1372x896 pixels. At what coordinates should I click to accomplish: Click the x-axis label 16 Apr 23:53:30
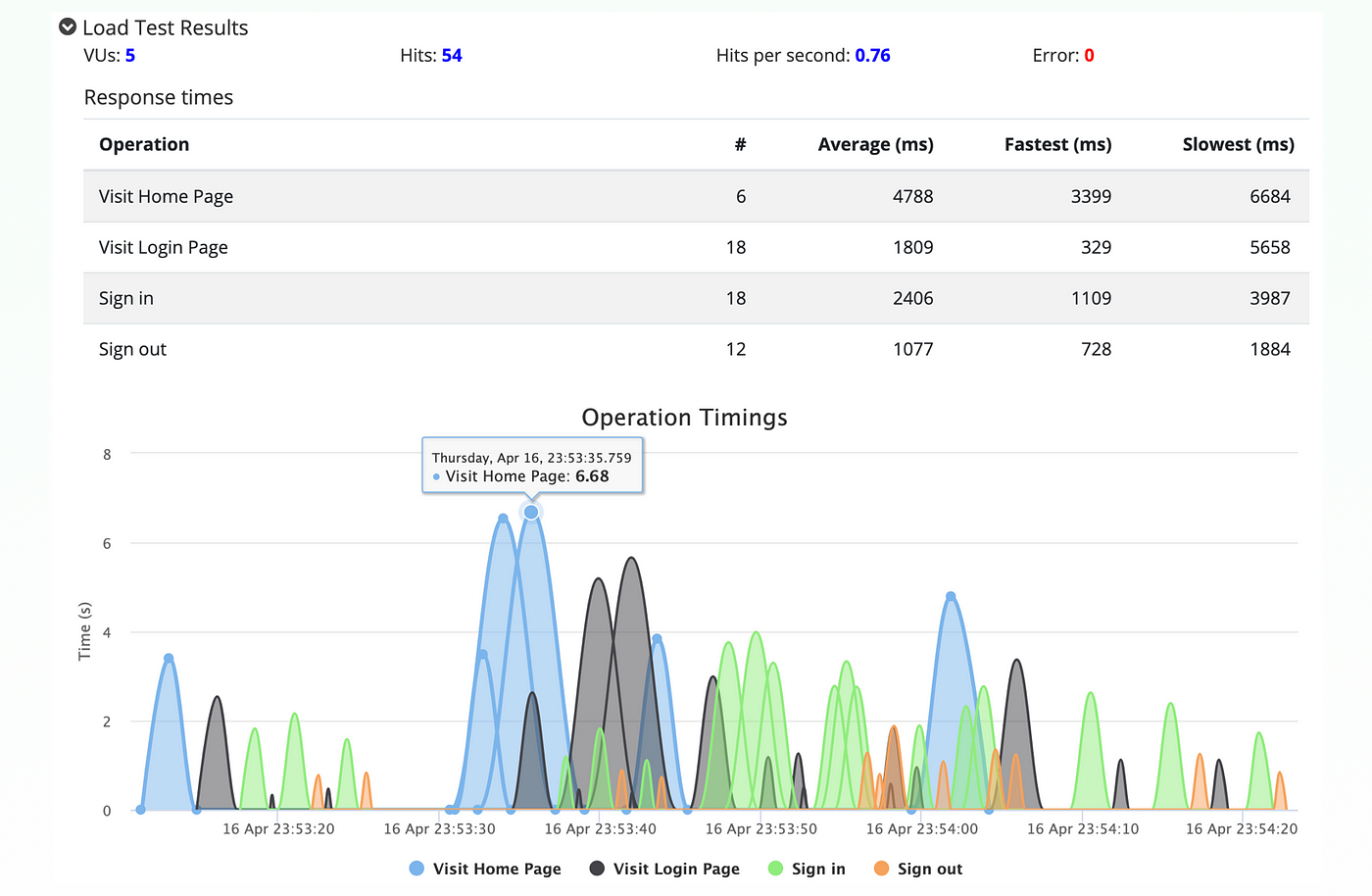pos(439,828)
